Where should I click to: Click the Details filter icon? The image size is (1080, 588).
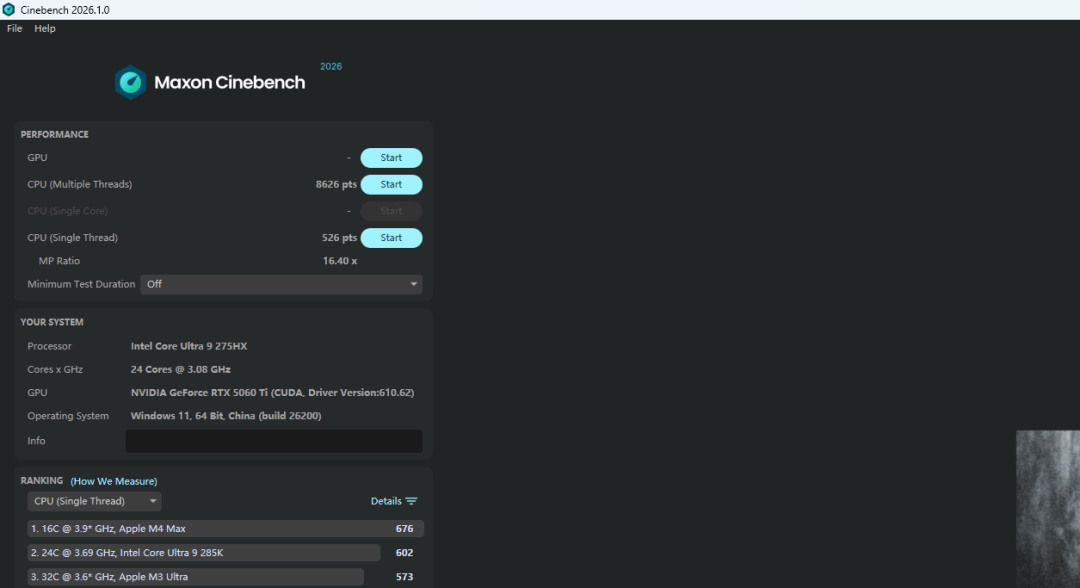pos(411,501)
